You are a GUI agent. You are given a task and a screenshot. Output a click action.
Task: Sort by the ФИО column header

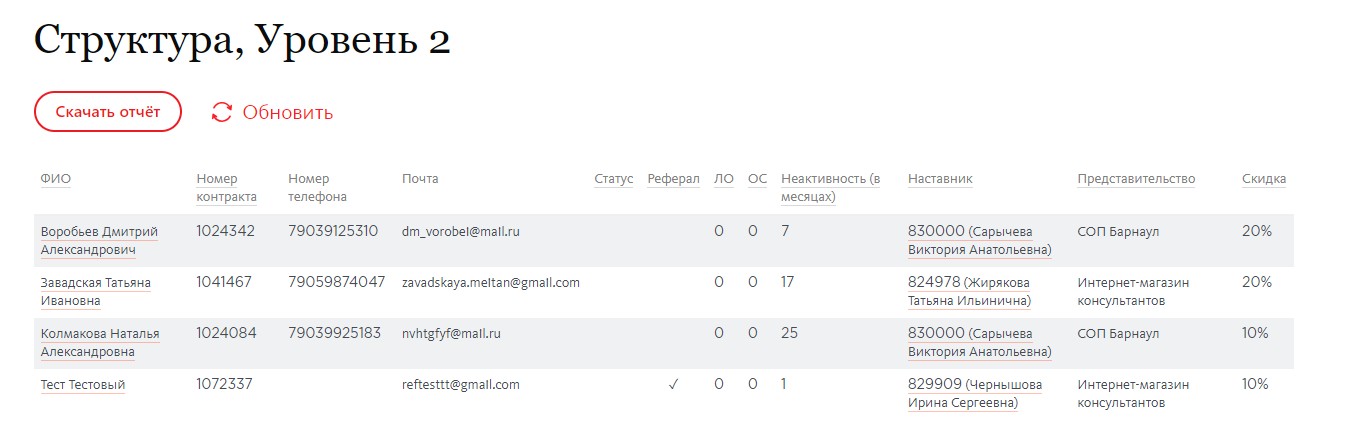pyautogui.click(x=56, y=179)
